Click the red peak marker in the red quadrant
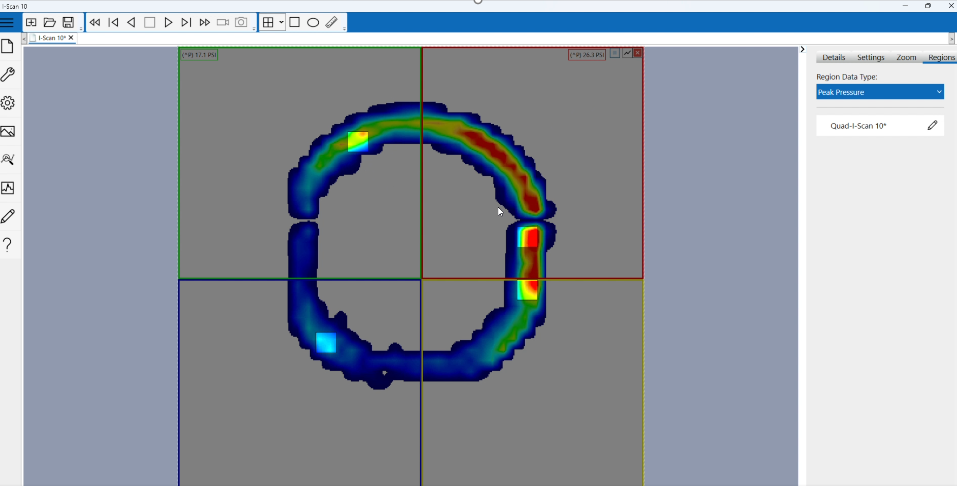The width and height of the screenshot is (957, 486). [528, 237]
